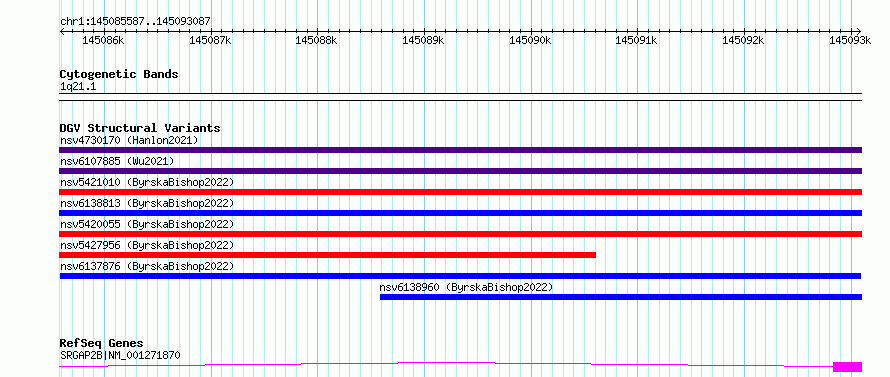Open variant label nsv4730170 (Hanlon2021)
This screenshot has width=890, height=377.
pos(129,140)
